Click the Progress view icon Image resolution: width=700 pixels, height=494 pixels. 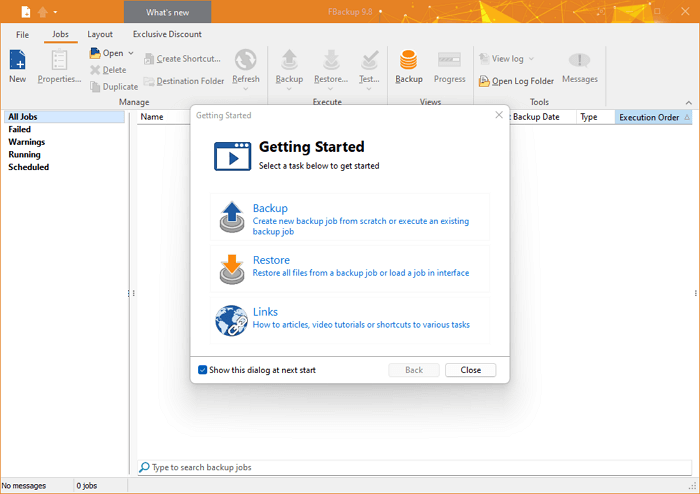point(448,62)
